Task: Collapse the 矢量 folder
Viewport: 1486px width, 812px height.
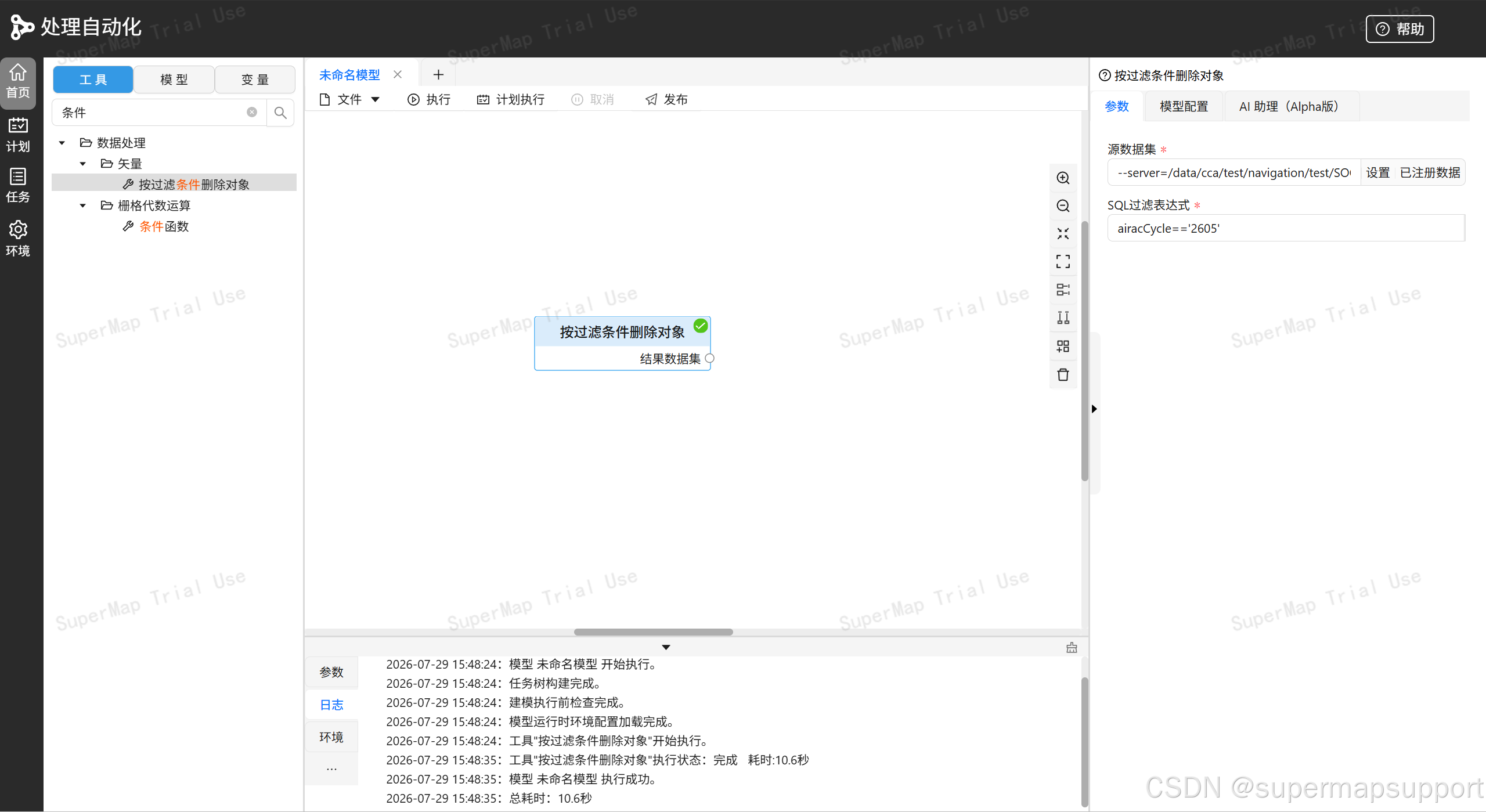Action: [x=83, y=164]
